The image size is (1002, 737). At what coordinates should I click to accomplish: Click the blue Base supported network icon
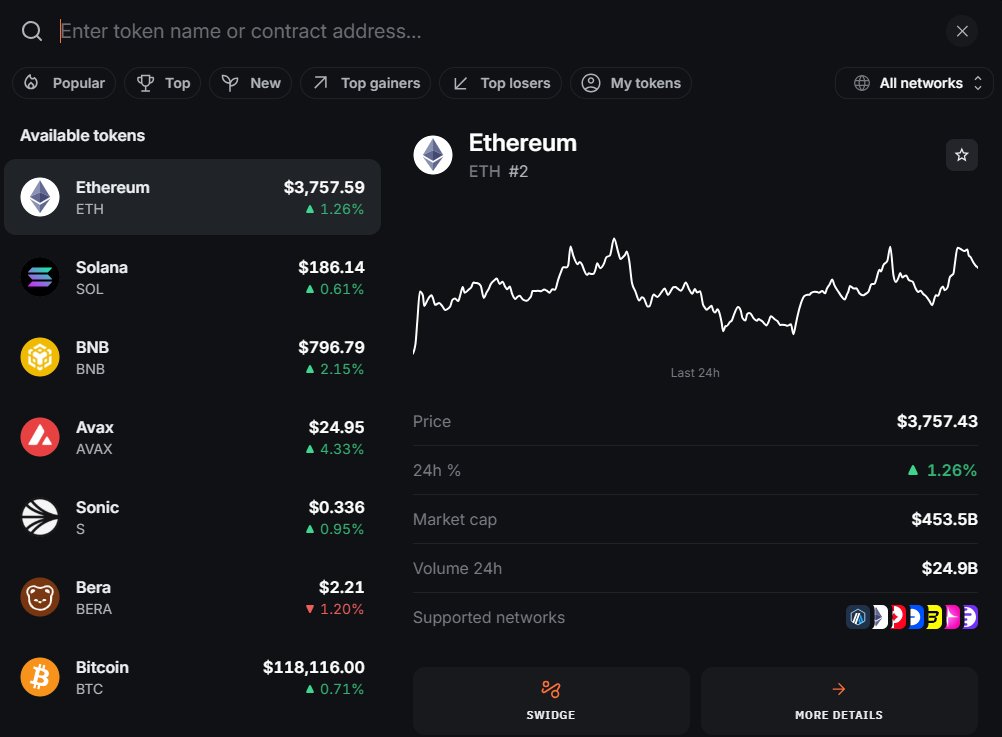point(916,617)
